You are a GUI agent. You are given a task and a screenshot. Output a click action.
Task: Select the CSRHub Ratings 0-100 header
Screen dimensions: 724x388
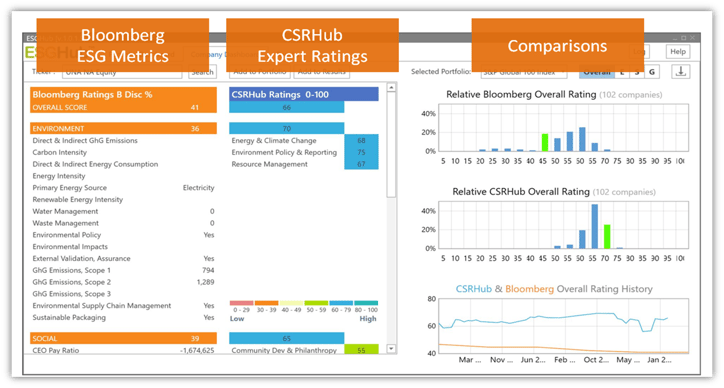click(x=304, y=94)
